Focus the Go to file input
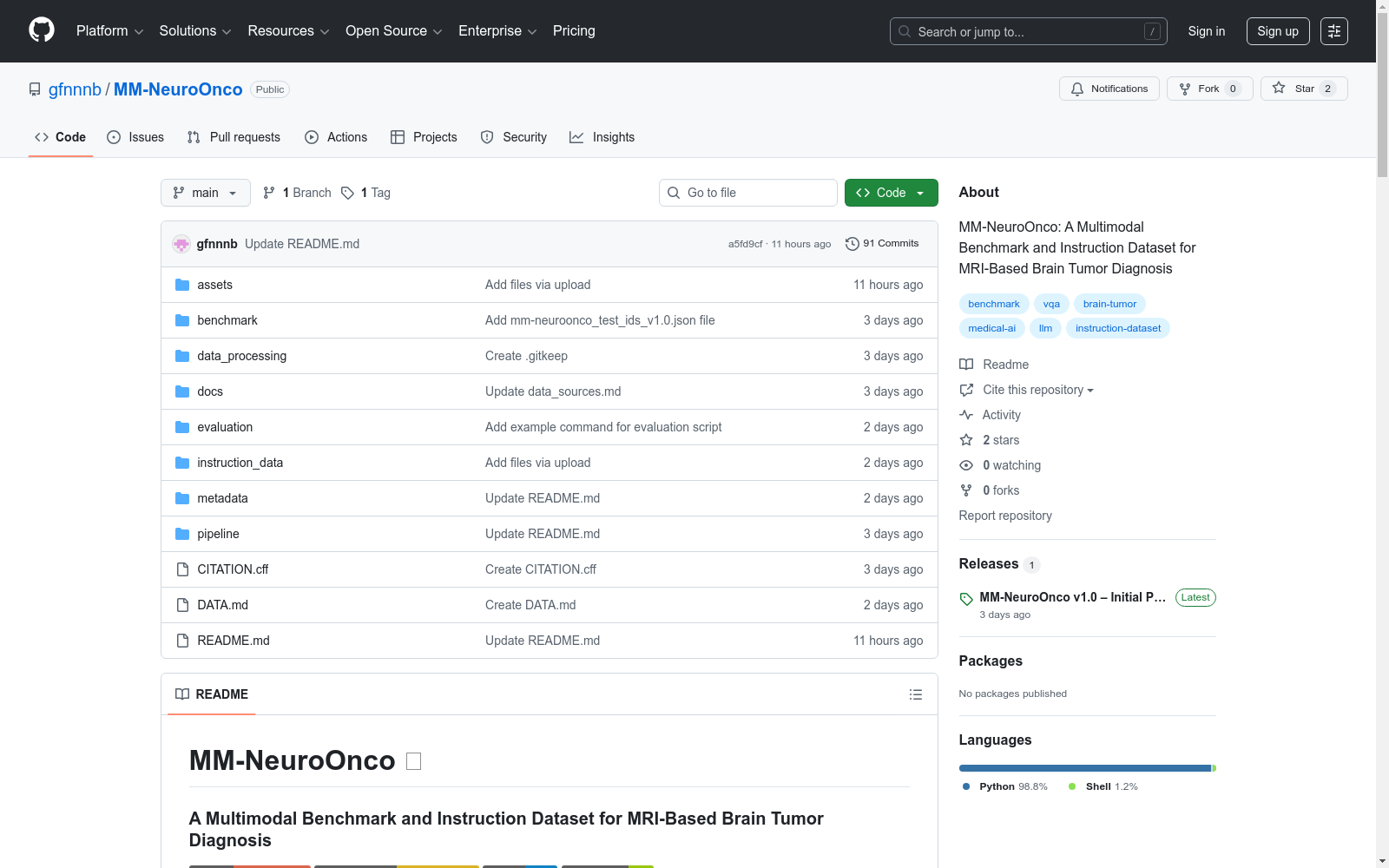 748,193
